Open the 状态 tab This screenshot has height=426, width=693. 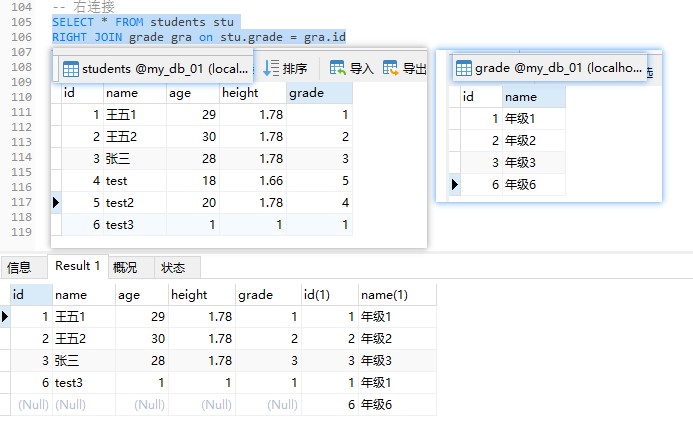pyautogui.click(x=173, y=267)
